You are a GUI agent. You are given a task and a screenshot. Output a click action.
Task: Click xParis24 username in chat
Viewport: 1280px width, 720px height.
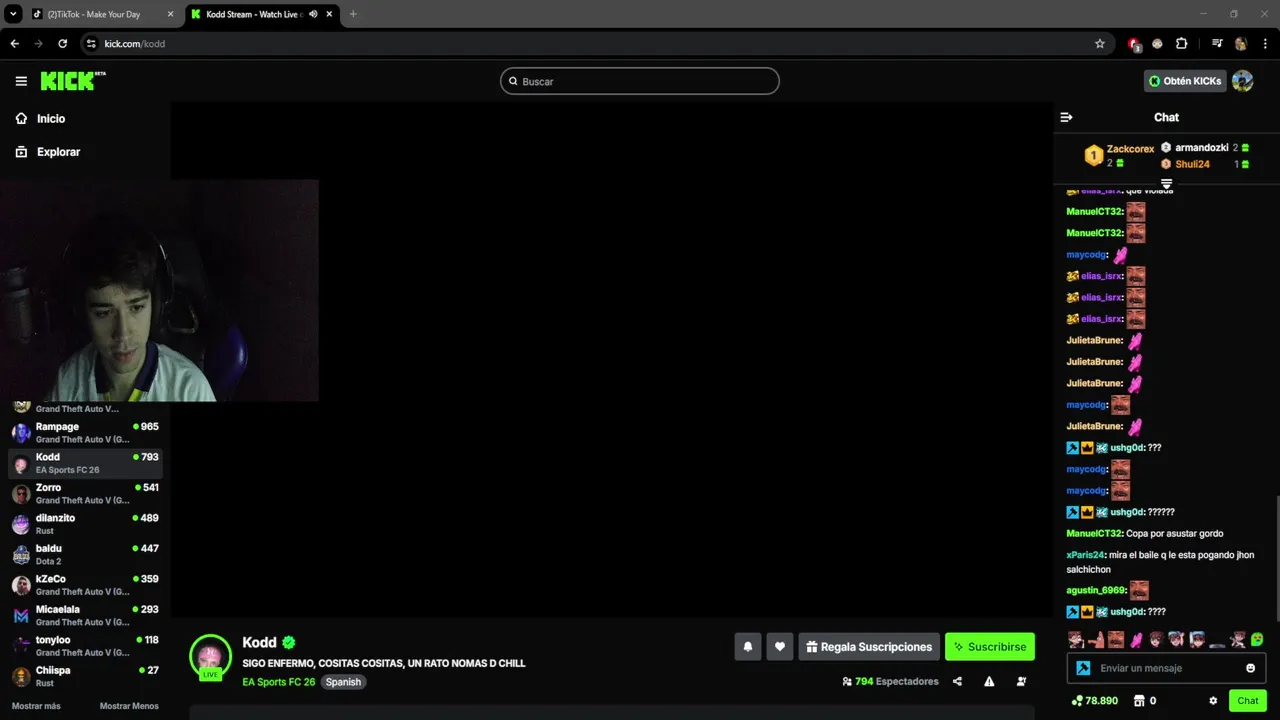(1085, 555)
